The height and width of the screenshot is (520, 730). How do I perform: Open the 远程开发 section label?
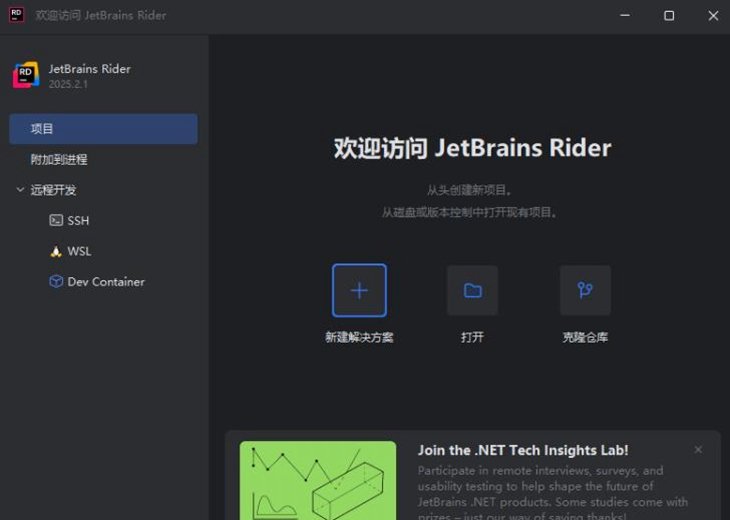pyautogui.click(x=53, y=190)
